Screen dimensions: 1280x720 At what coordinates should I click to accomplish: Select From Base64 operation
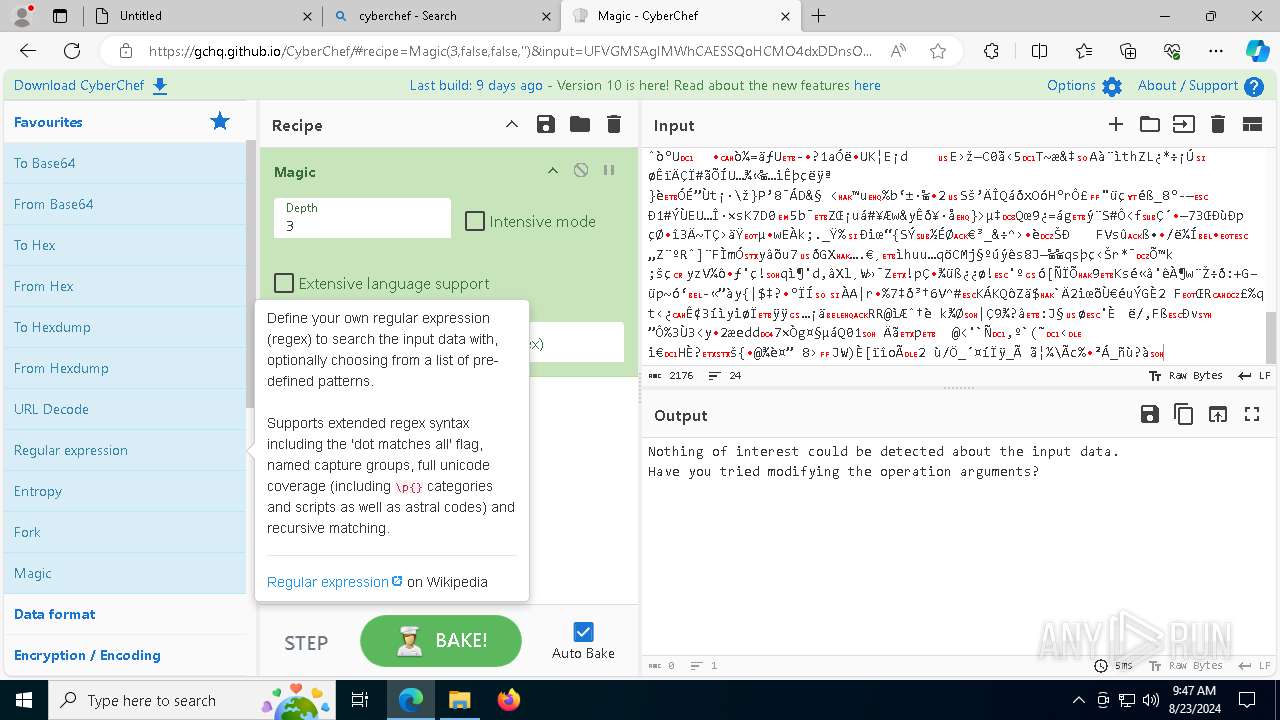coord(124,204)
